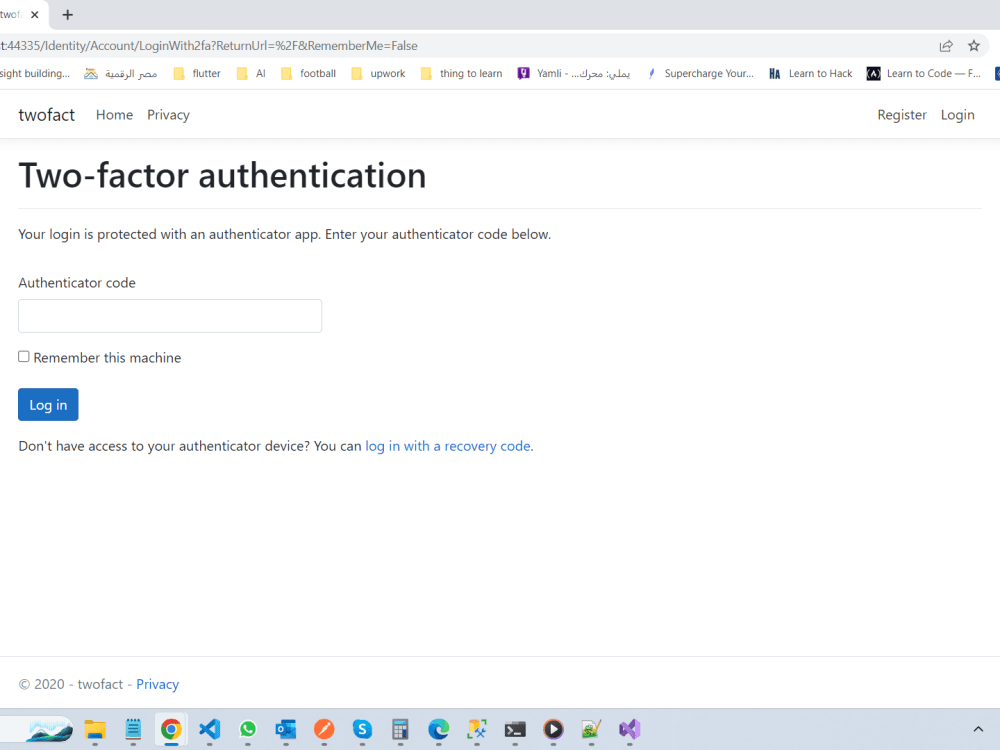The image size is (1000, 750).
Task: Enable the Remember this machine checkbox
Action: (23, 357)
